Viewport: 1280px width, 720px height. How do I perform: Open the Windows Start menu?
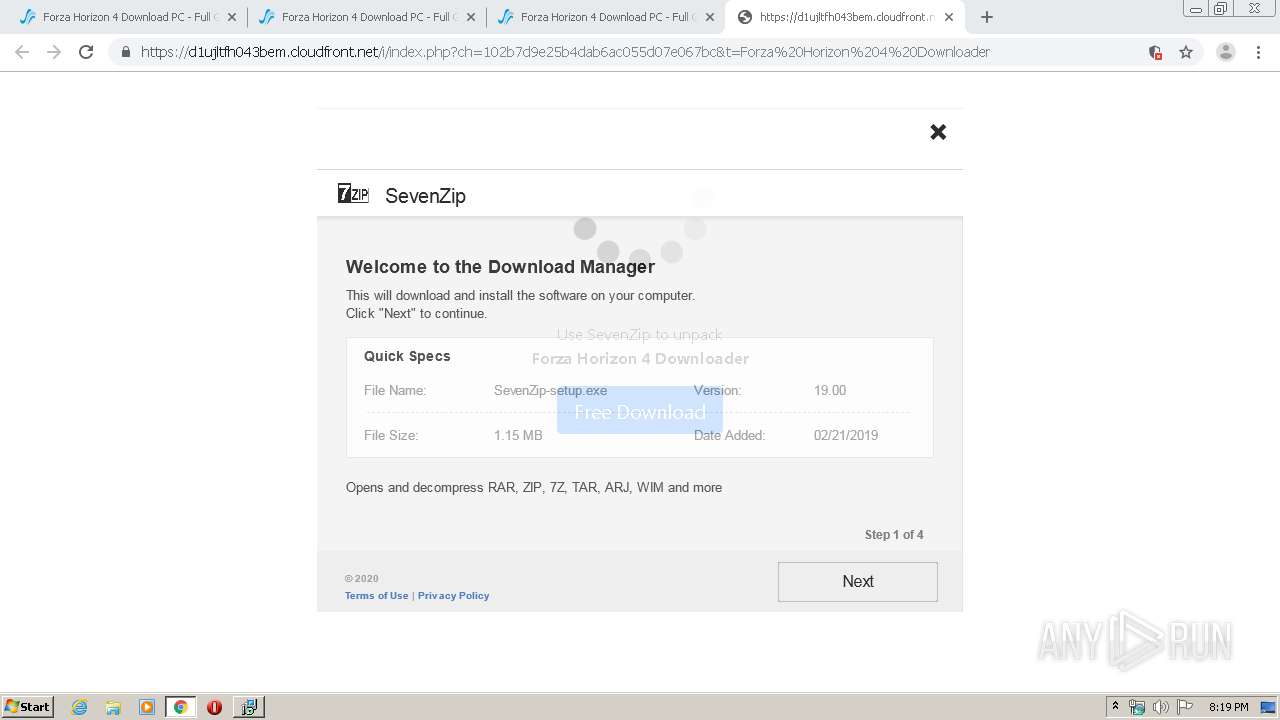pyautogui.click(x=27, y=706)
